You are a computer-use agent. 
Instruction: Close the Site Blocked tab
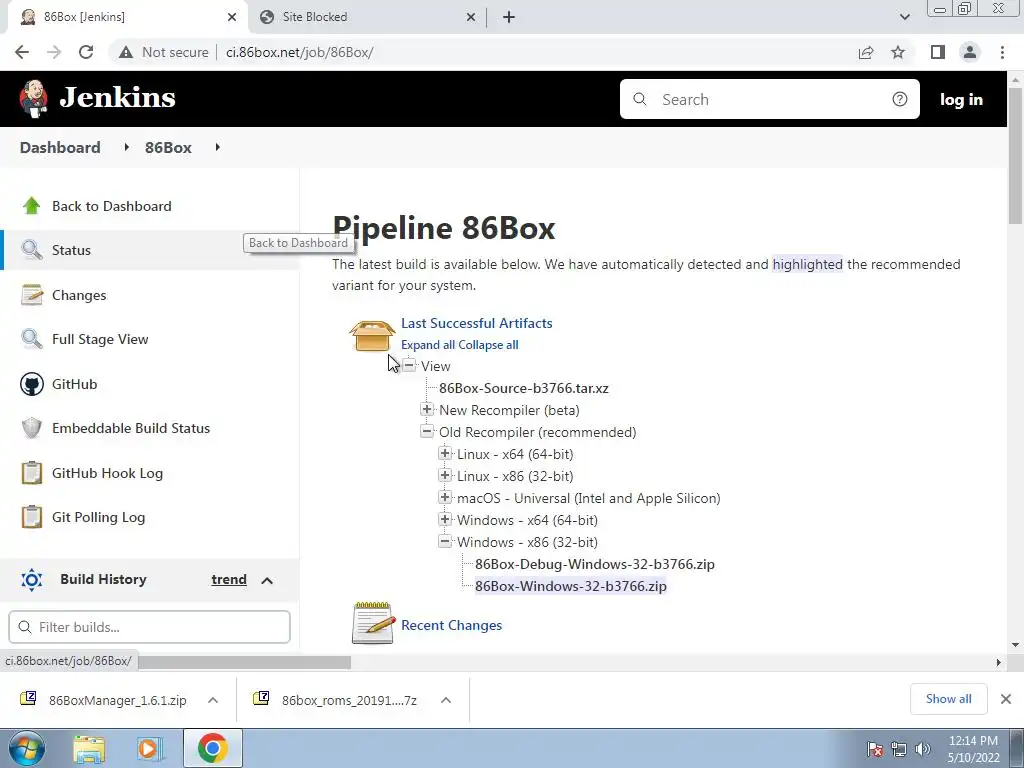pos(471,17)
